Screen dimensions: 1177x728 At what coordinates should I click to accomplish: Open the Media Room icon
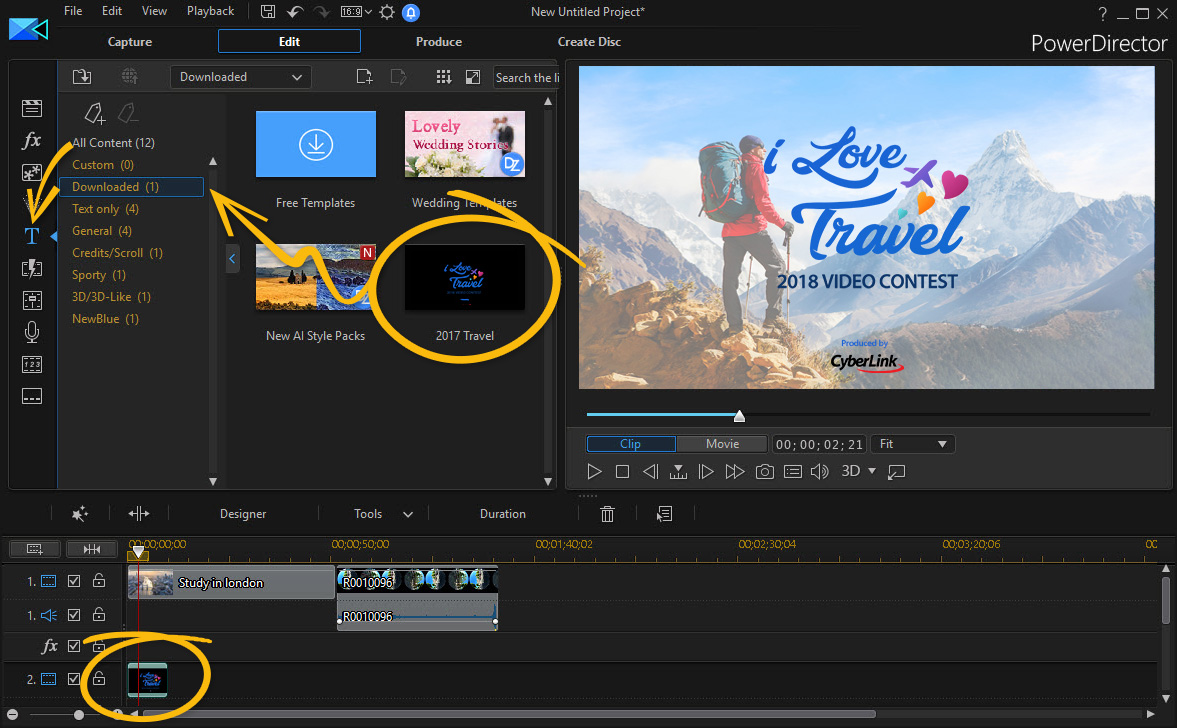(32, 108)
